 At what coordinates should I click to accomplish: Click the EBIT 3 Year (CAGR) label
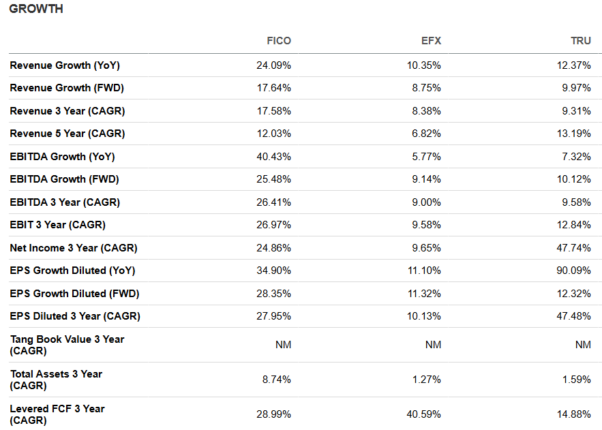tap(58, 225)
